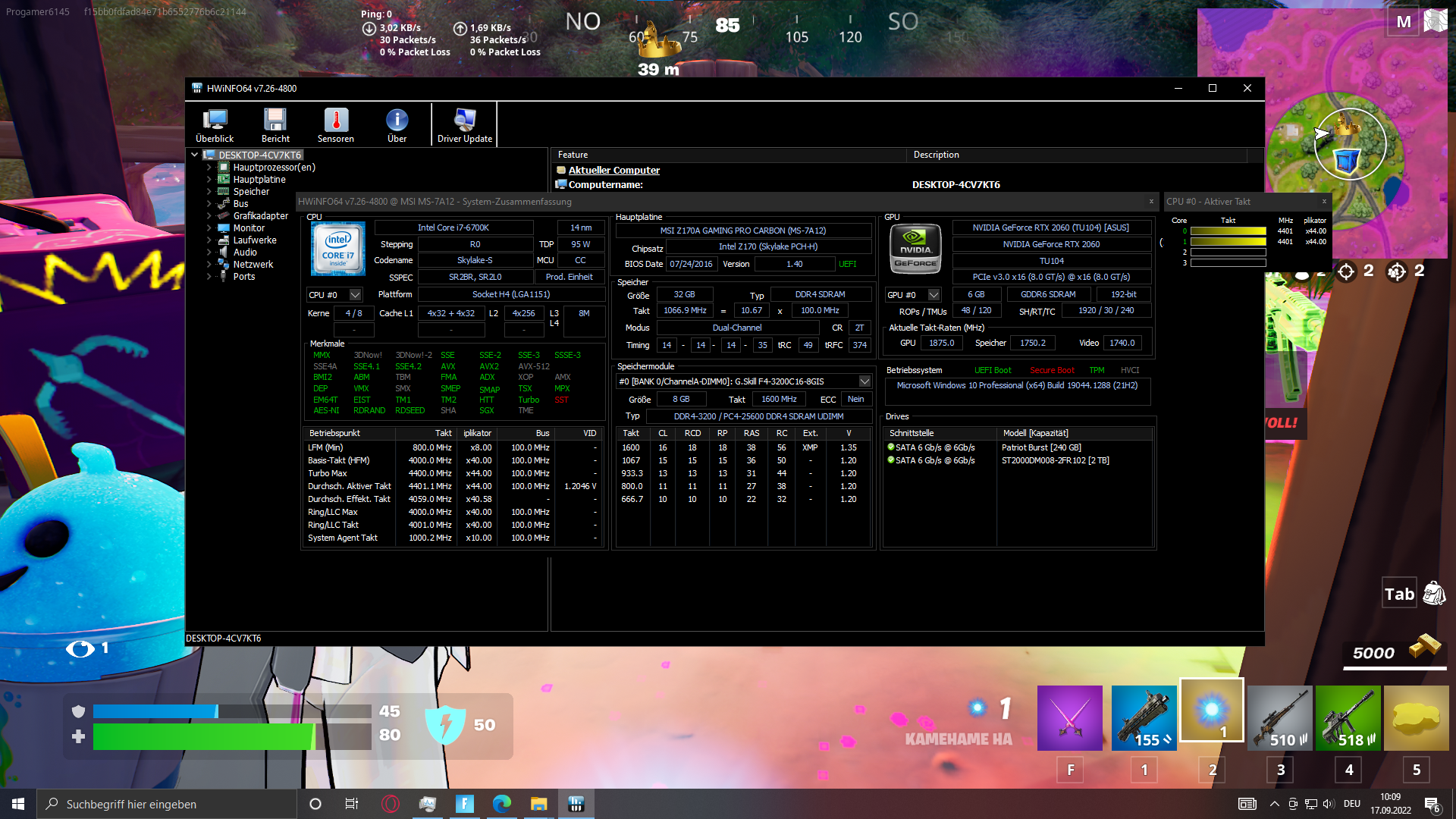
Task: Select the Ports tree node
Action: (244, 277)
